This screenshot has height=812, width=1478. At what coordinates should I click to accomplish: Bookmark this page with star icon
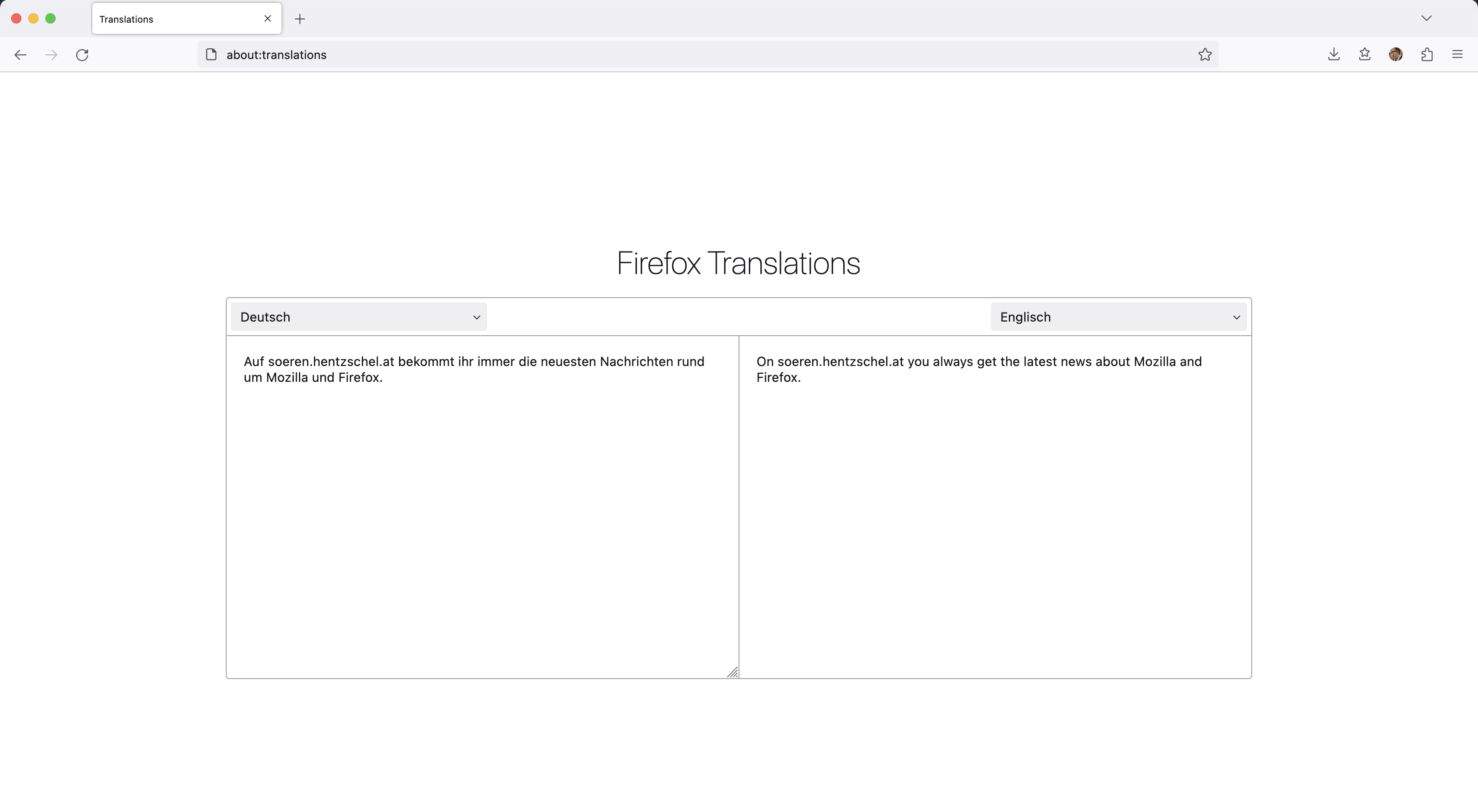(x=1204, y=54)
